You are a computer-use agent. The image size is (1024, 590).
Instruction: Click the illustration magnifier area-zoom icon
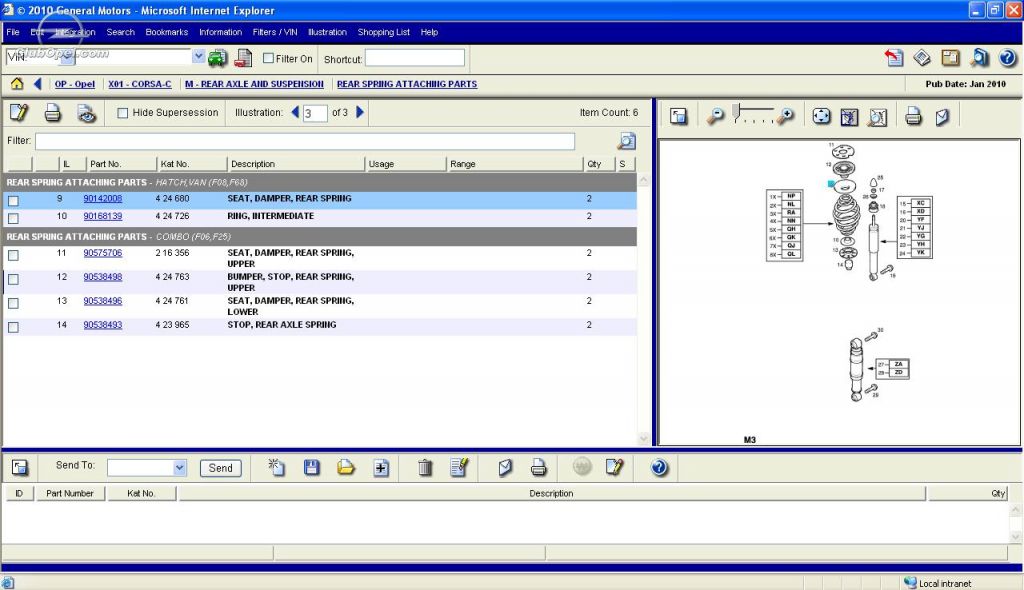[x=878, y=117]
